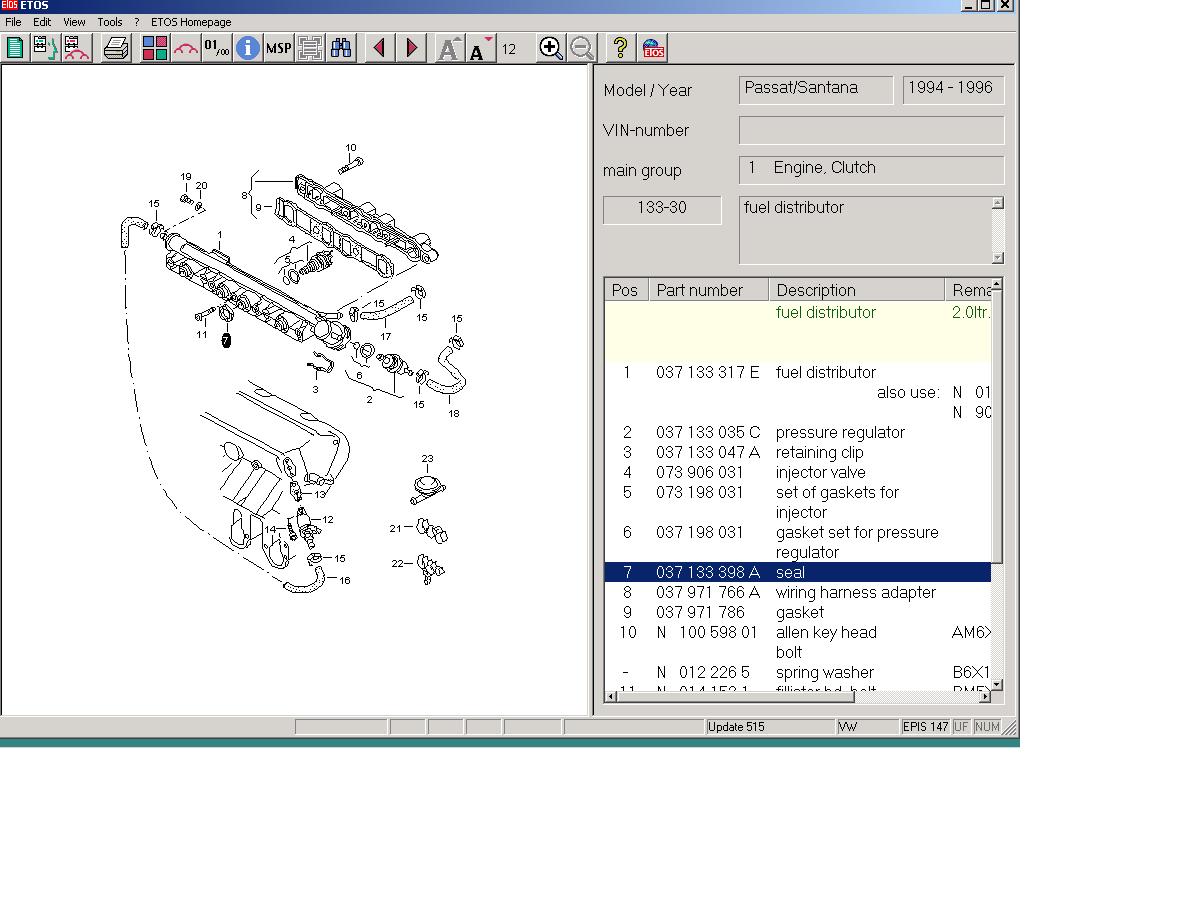Viewport: 1200px width, 900px height.
Task: Open the Tools menu
Action: (110, 22)
